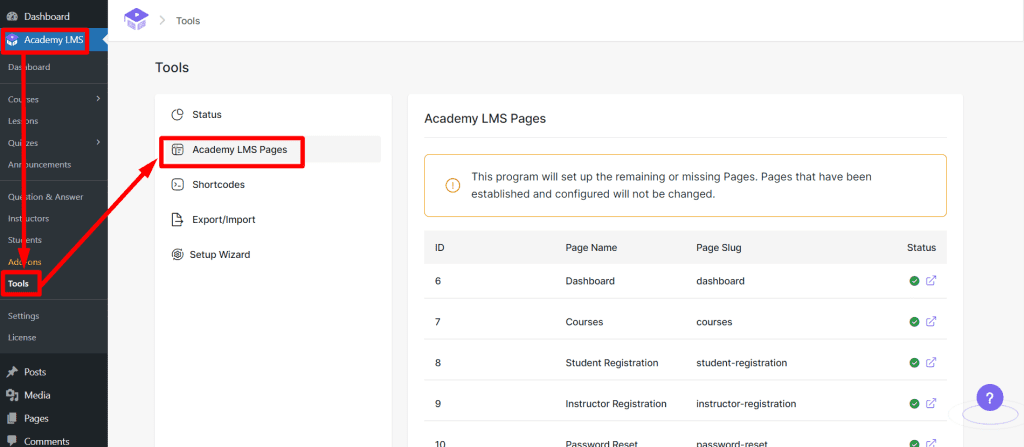
Task: Click the Academy LMS sidebar menu icon
Action: (x=12, y=41)
